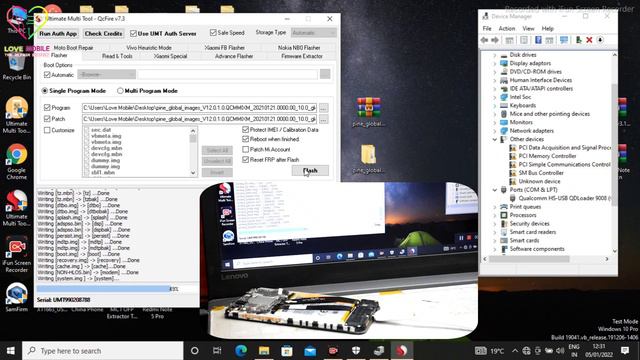This screenshot has width=640, height=360.
Task: Open Windows Security shield taskbar icon
Action: click(x=356, y=351)
